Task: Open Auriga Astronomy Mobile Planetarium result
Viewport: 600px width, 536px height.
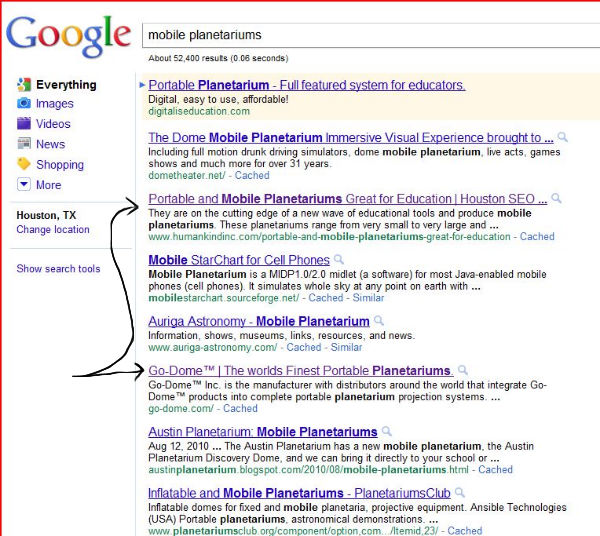Action: pos(259,321)
